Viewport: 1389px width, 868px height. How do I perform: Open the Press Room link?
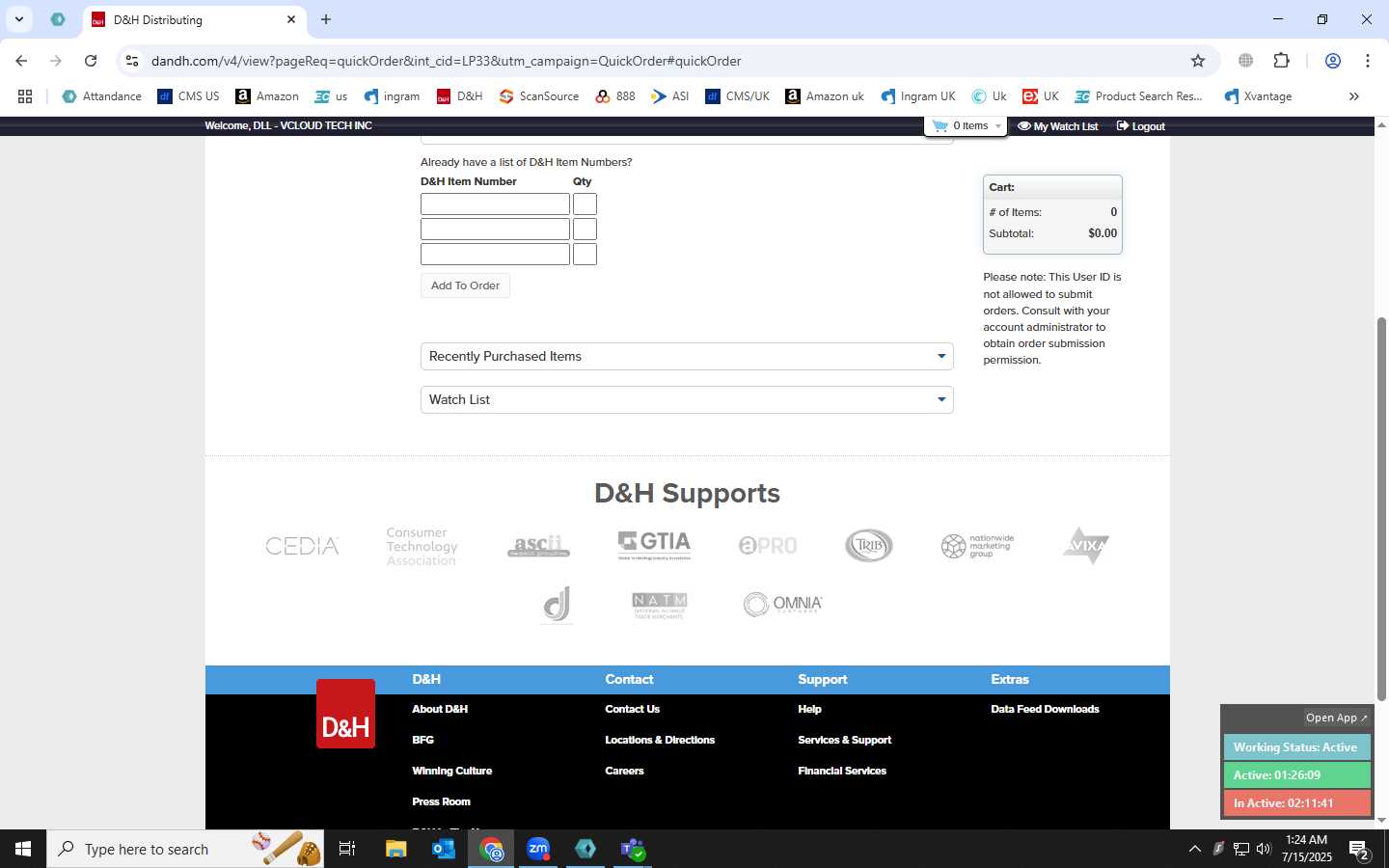441,801
